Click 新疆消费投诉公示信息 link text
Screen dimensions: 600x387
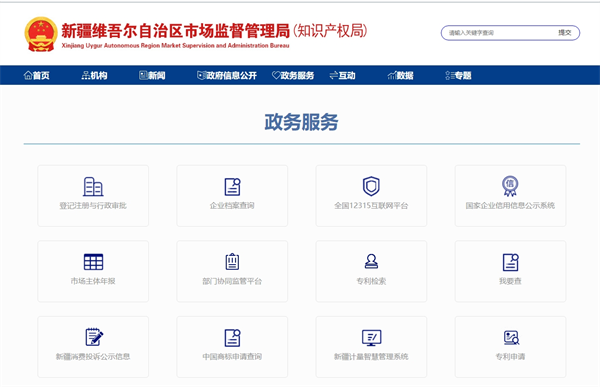[x=93, y=356]
